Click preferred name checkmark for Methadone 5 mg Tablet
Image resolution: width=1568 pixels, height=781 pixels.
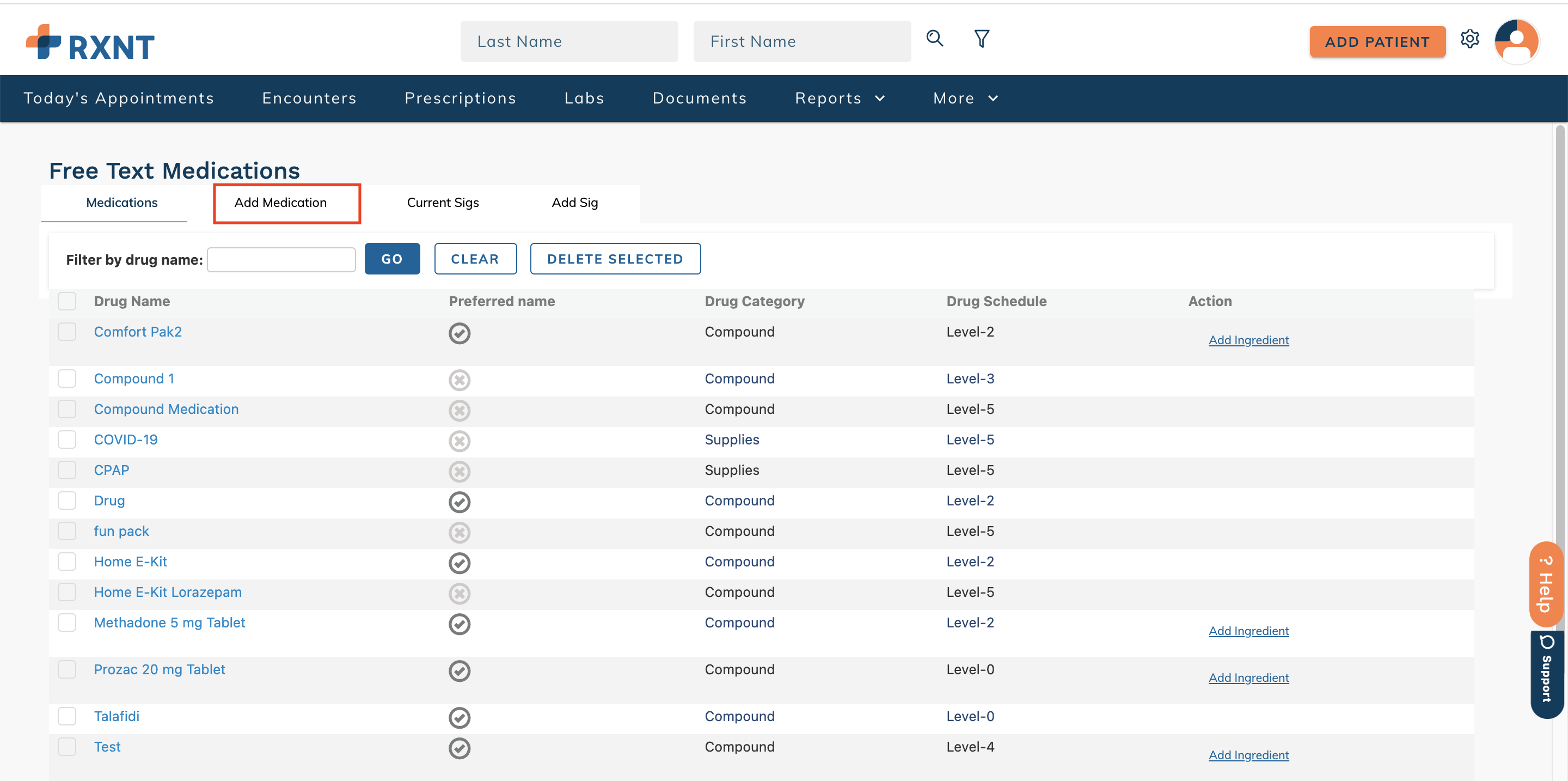pyautogui.click(x=460, y=624)
